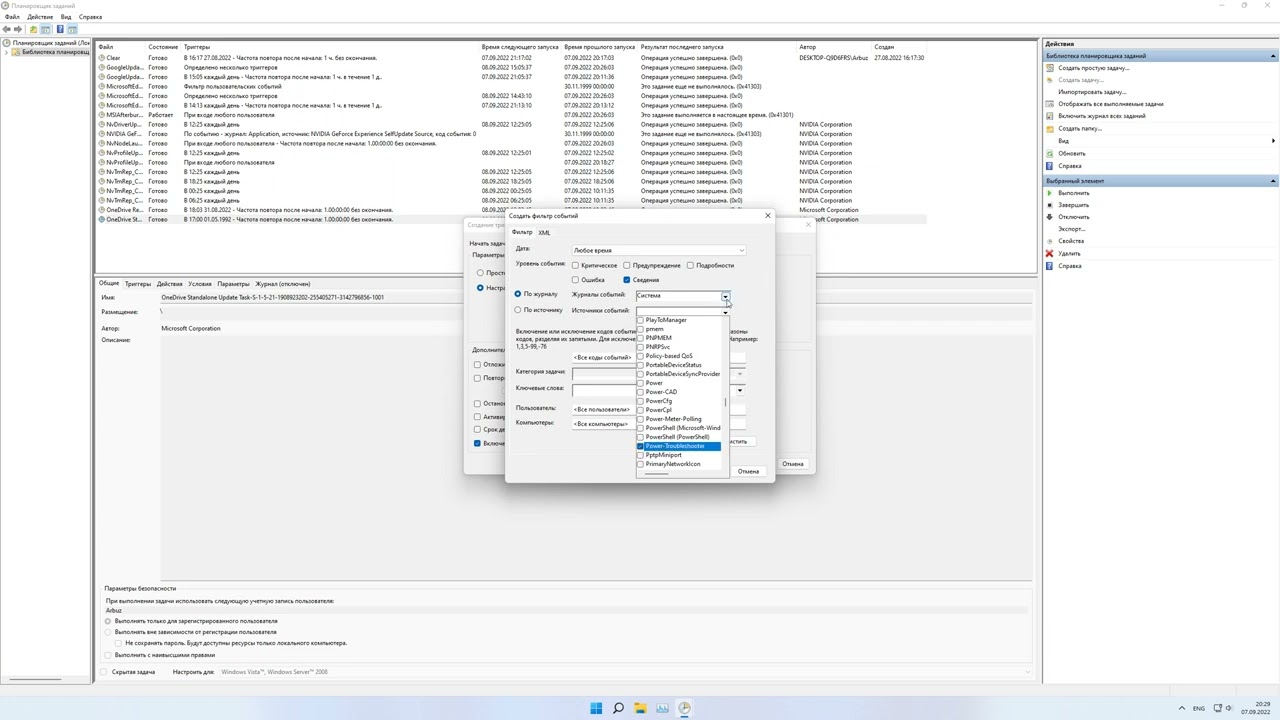Open the Ключевые слова dropdown arrow
This screenshot has height=720, width=1280.
(x=740, y=391)
